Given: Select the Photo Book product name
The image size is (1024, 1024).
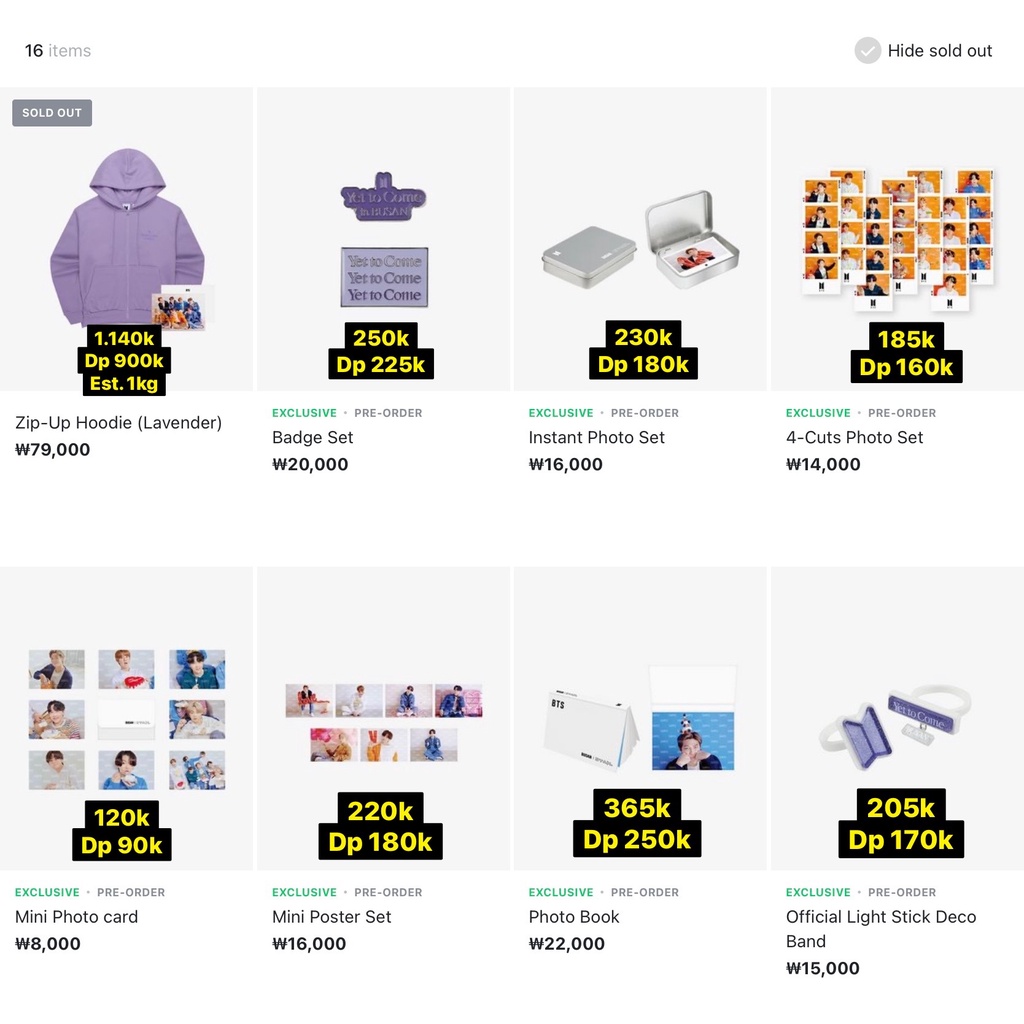Looking at the screenshot, I should click(574, 916).
